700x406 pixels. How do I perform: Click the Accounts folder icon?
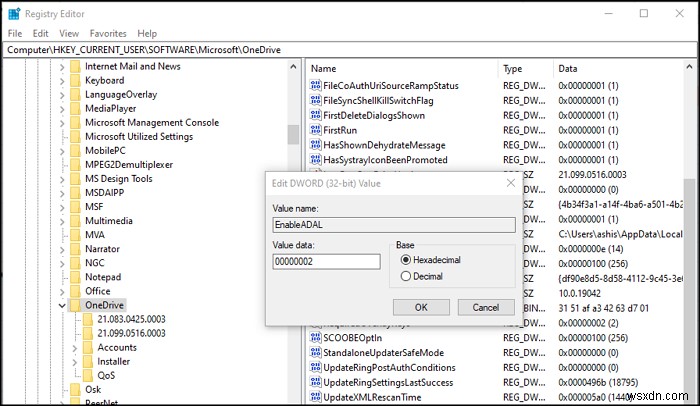[88, 347]
